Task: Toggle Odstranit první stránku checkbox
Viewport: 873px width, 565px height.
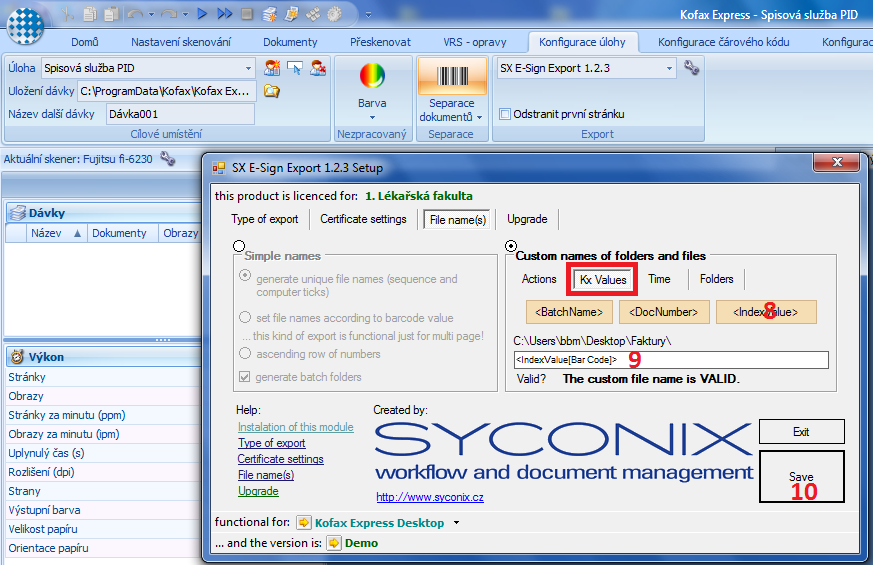Action: (505, 114)
